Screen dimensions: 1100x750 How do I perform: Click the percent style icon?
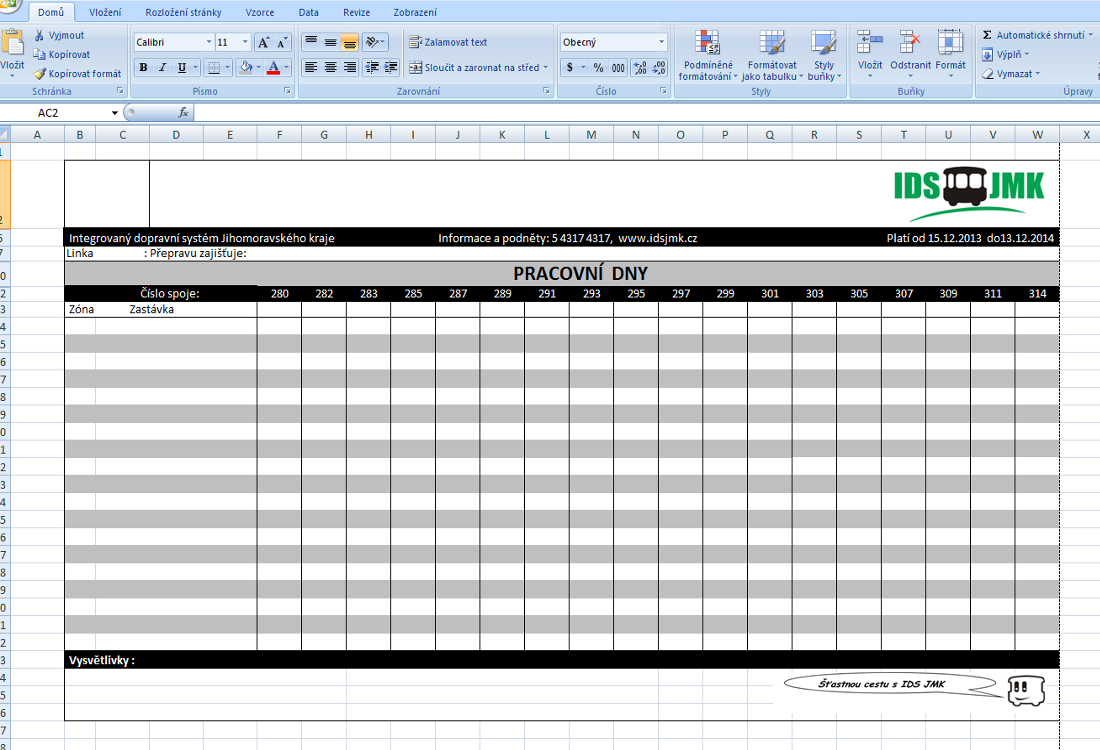tap(598, 68)
